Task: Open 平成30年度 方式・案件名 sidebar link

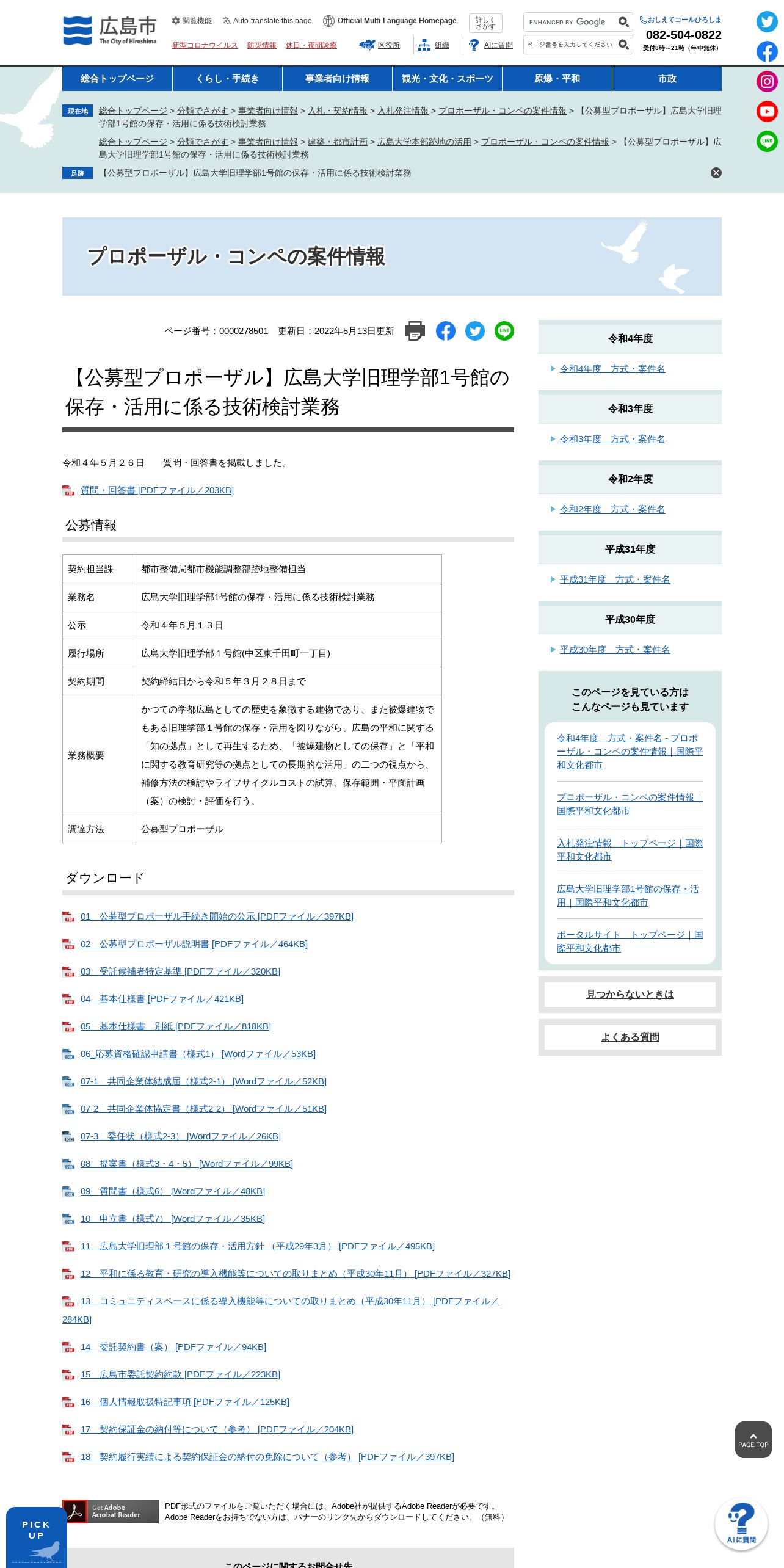Action: coord(615,650)
